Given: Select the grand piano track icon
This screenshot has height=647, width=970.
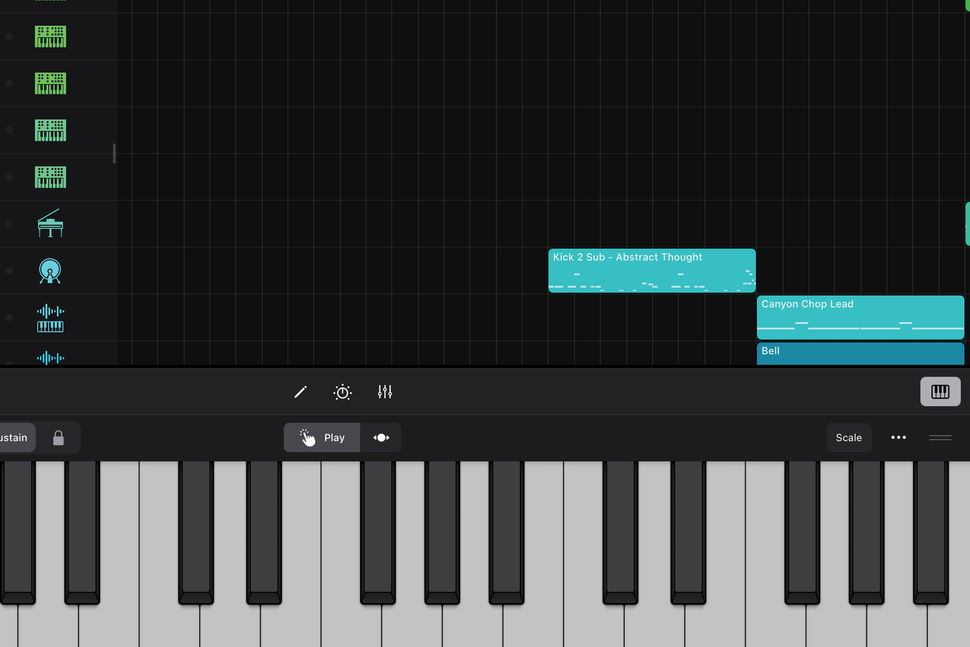Looking at the screenshot, I should point(50,224).
